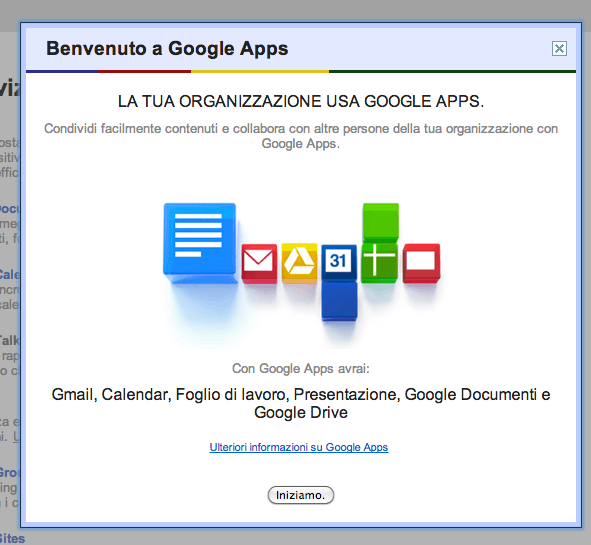Click the yellow Google Drive icon
Image resolution: width=591 pixels, height=545 pixels.
tap(299, 263)
